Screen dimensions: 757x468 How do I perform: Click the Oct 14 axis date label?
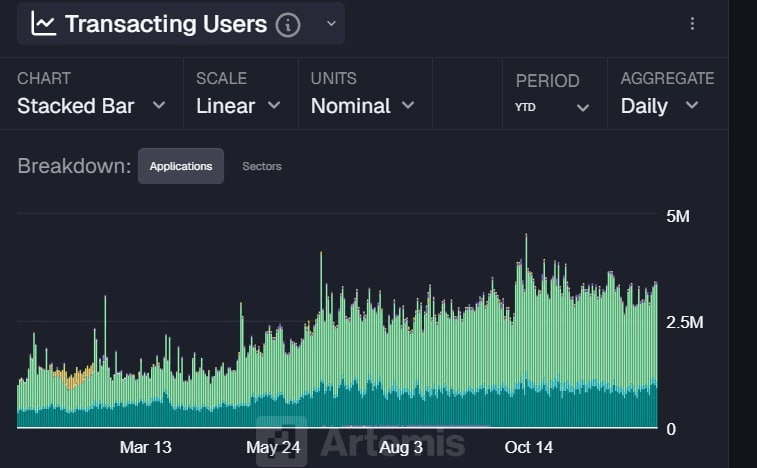coord(528,447)
